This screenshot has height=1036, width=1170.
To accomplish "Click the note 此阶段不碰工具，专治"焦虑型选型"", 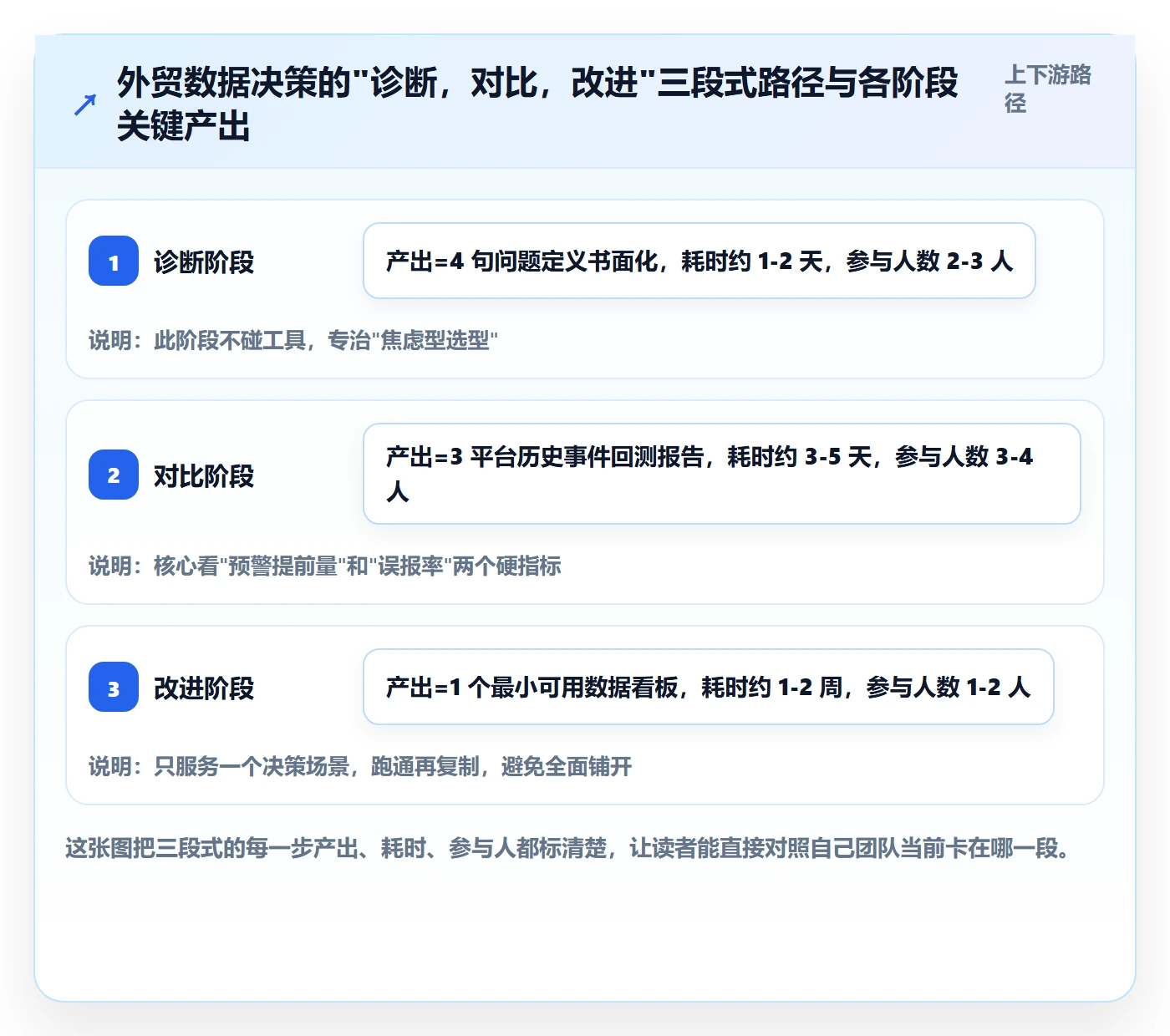I will click(x=293, y=340).
